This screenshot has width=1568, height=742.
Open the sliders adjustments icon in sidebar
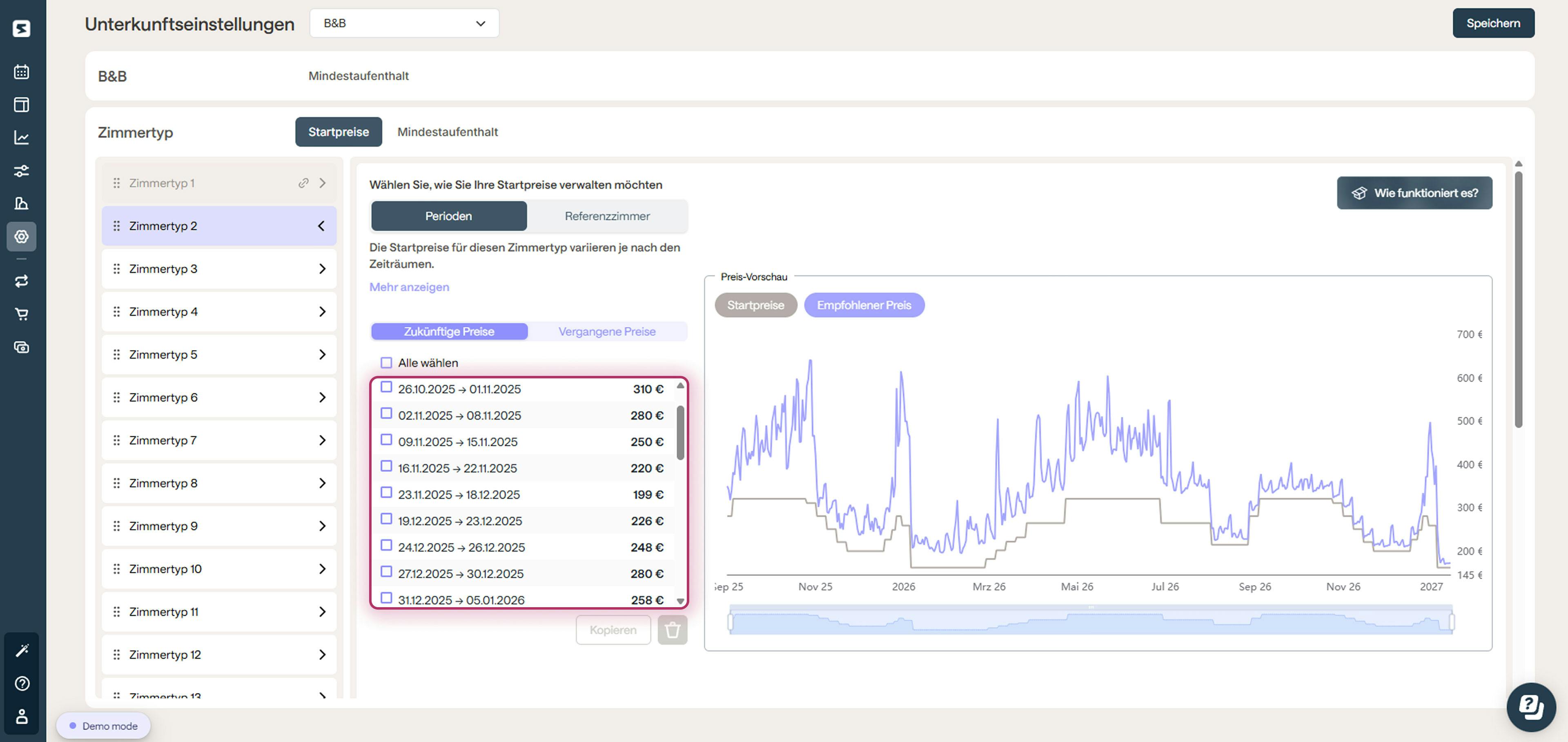(21, 170)
